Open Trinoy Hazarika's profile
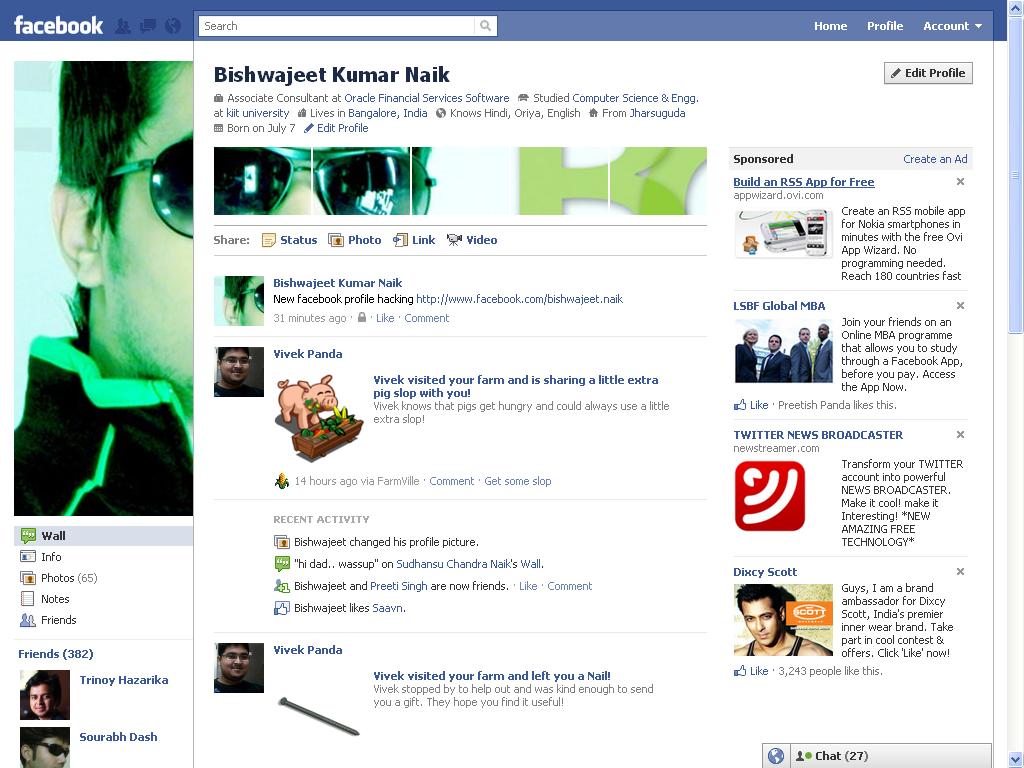This screenshot has height=768, width=1024. click(123, 680)
